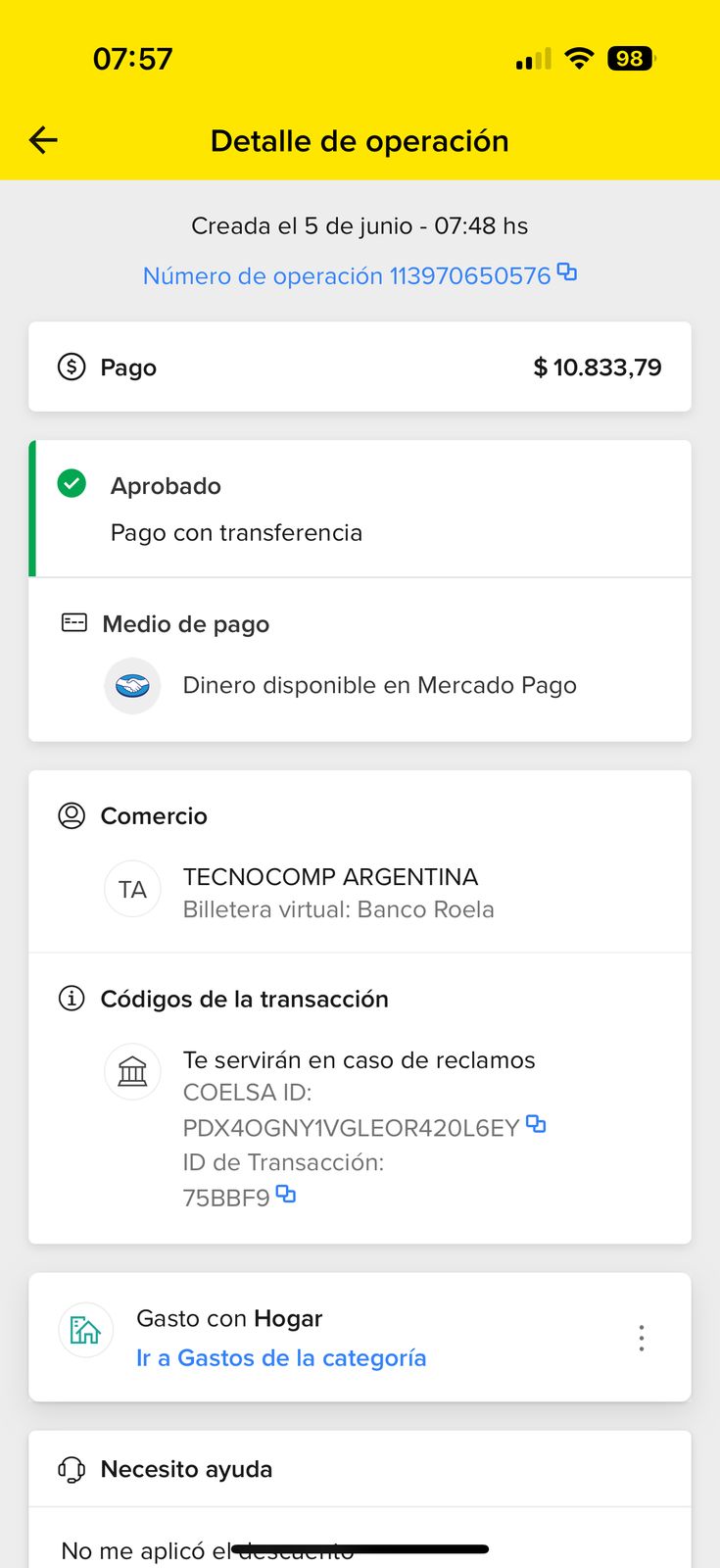
Task: Tap the bank building icon
Action: [132, 1072]
